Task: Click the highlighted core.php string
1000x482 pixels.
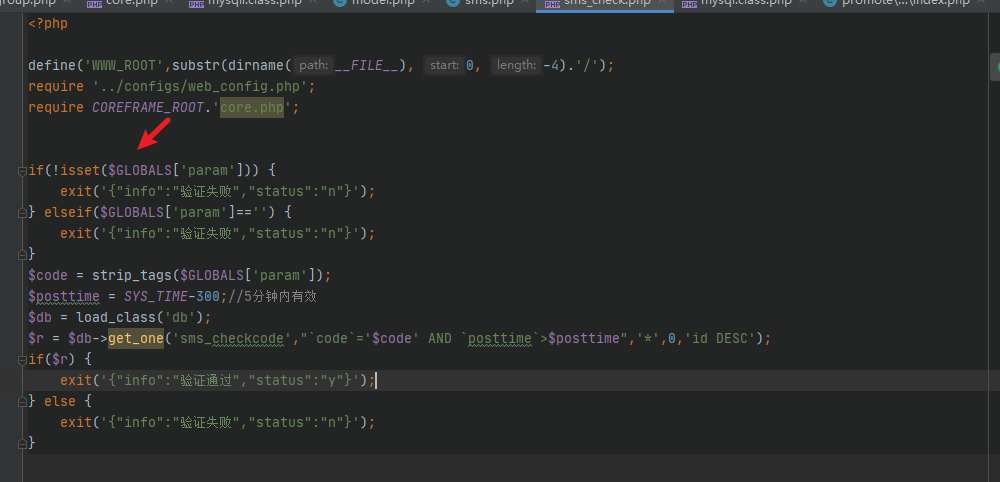Action: (x=252, y=107)
